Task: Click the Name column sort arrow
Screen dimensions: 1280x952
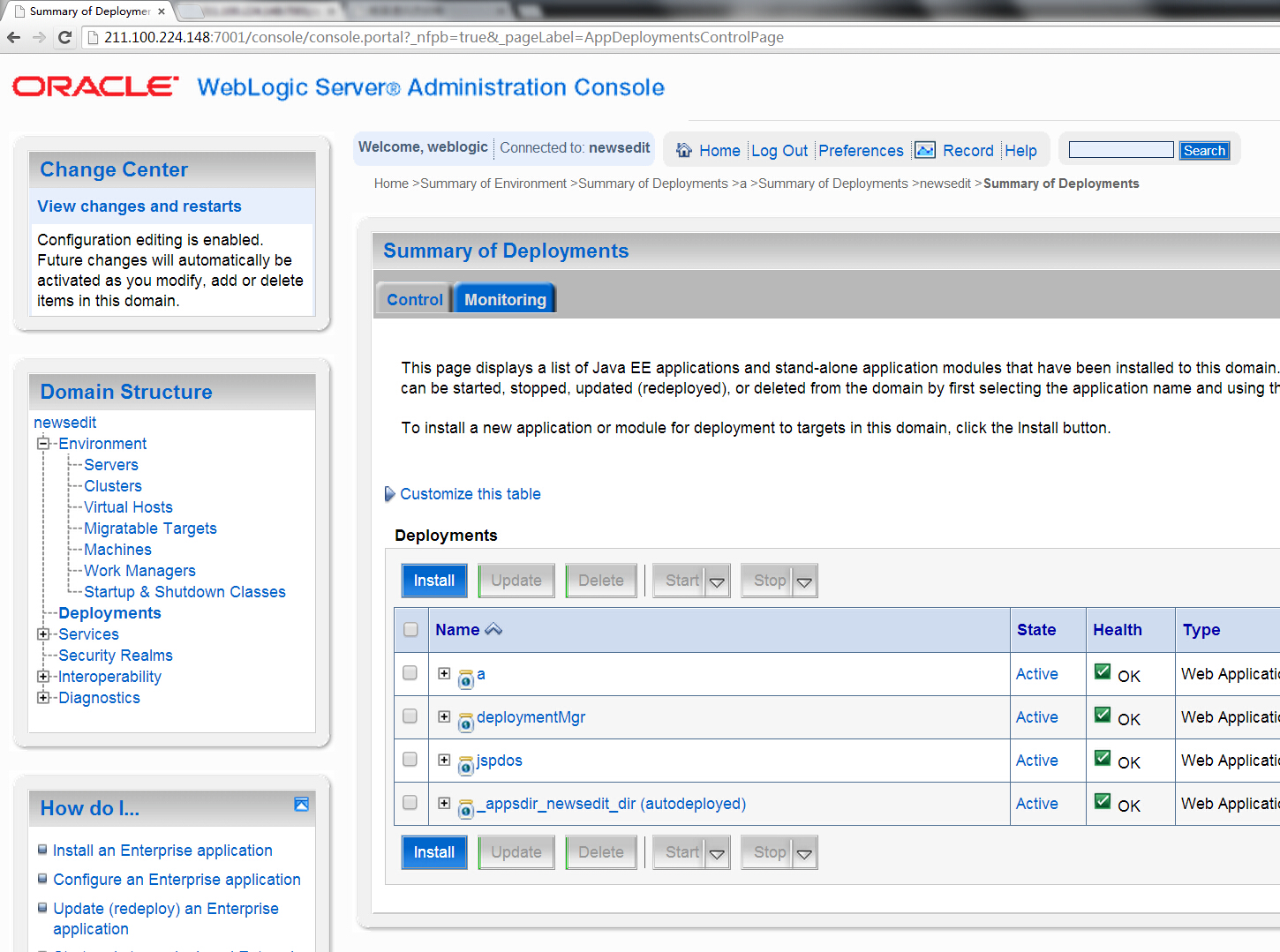Action: (x=493, y=629)
